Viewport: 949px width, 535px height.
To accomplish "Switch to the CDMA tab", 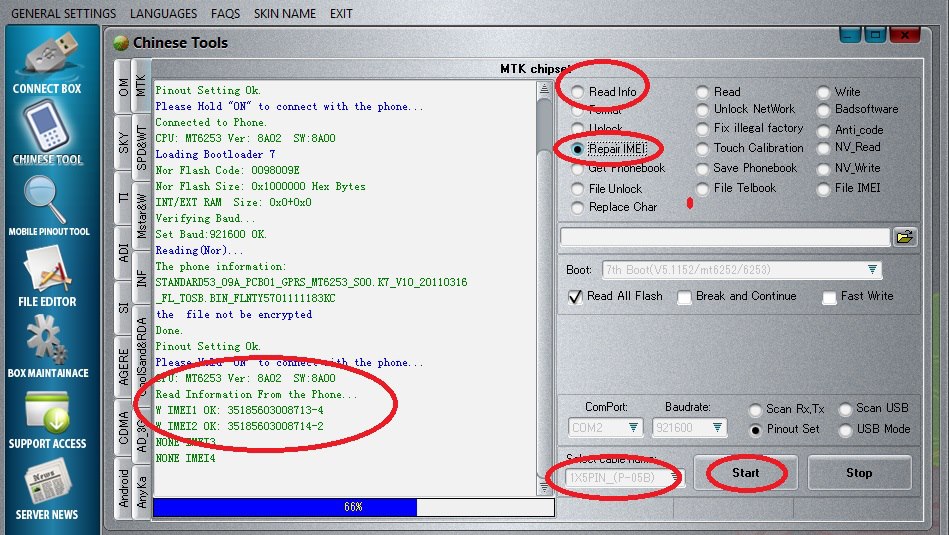I will coord(123,428).
